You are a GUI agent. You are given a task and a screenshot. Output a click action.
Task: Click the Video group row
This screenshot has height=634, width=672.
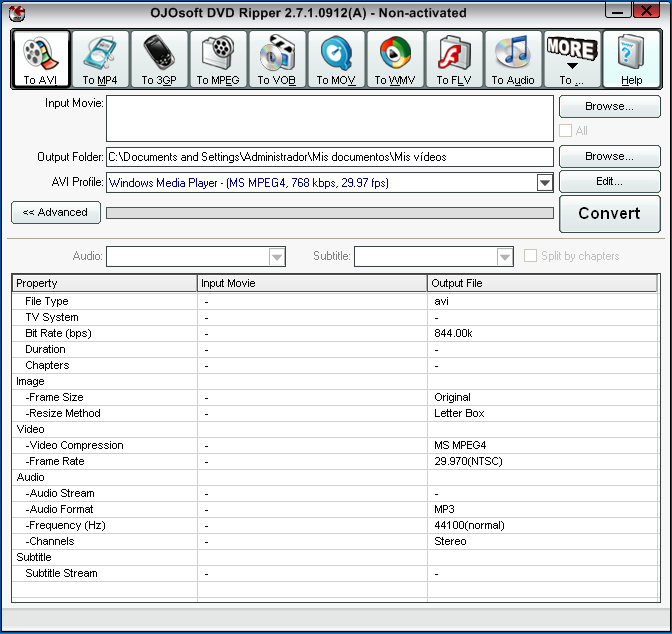point(335,430)
